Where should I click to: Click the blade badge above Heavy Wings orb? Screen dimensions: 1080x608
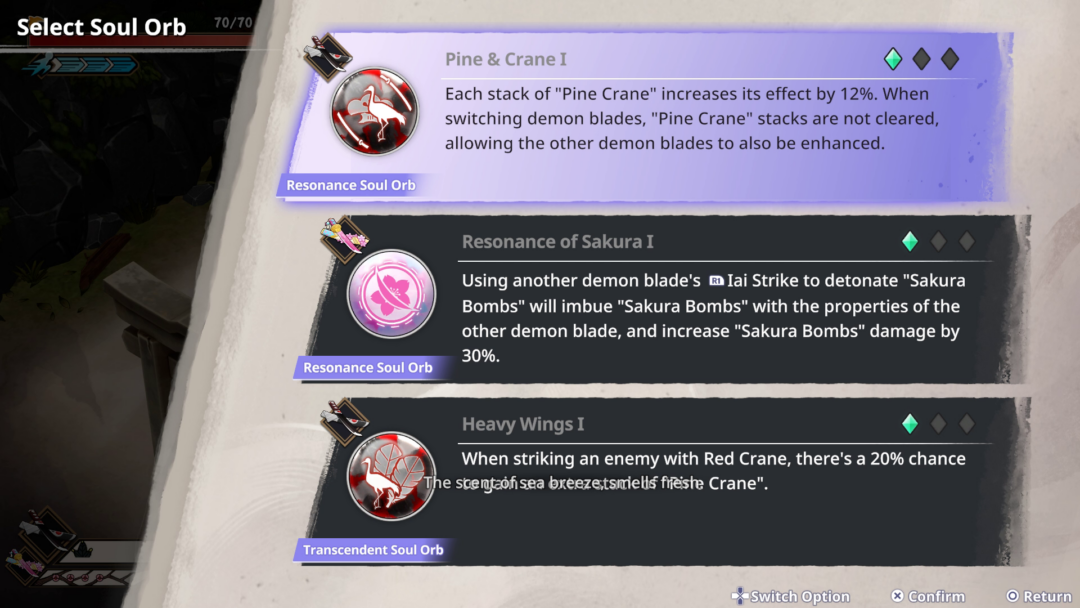pyautogui.click(x=344, y=421)
